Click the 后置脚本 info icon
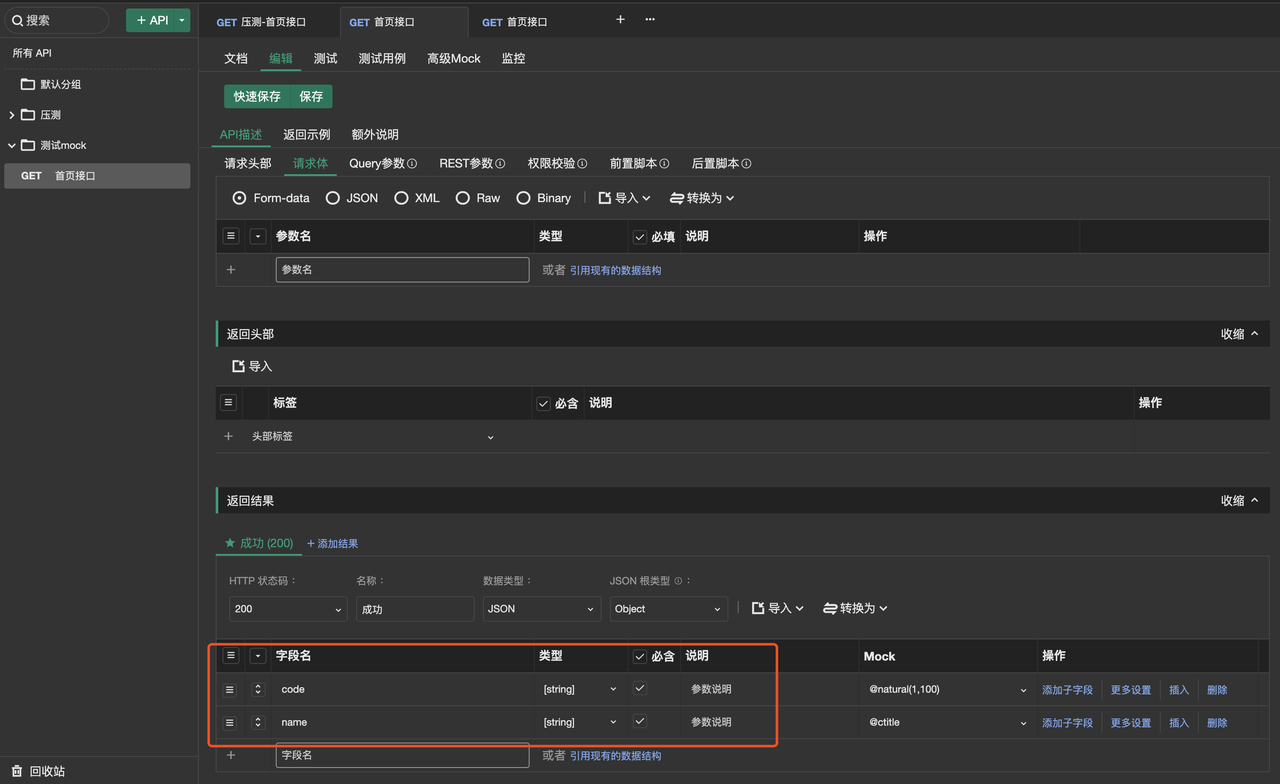This screenshot has width=1280, height=784. click(x=746, y=164)
